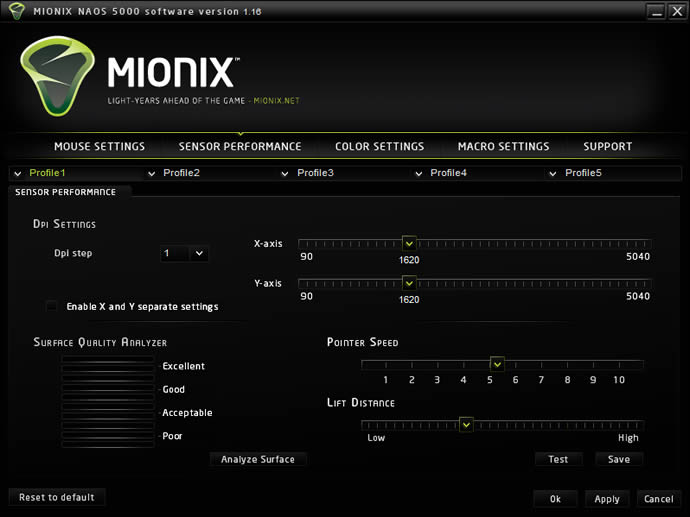This screenshot has width=690, height=517.
Task: Confirm with the Ok button
Action: coord(555,499)
